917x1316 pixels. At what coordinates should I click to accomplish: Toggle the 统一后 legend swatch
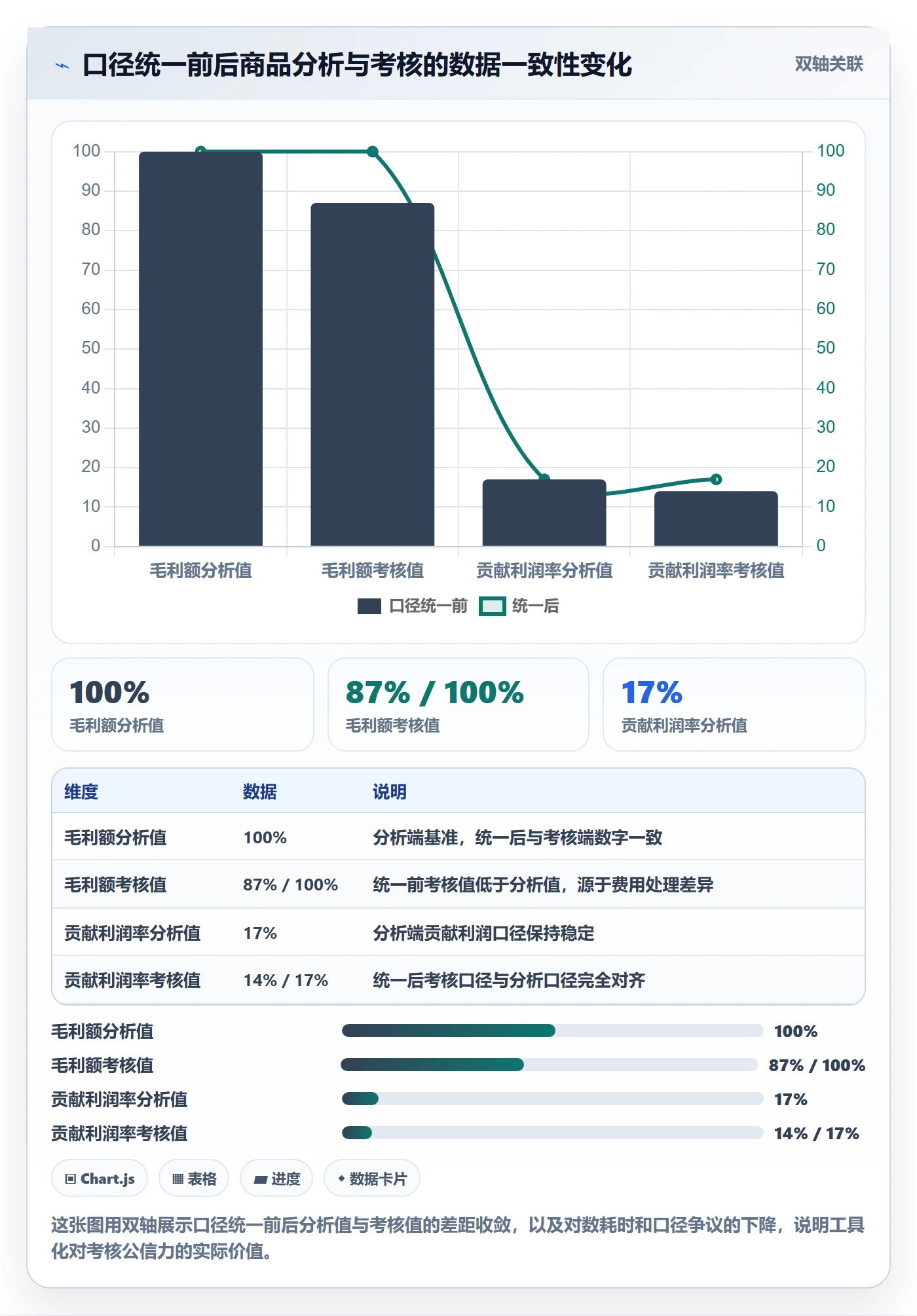click(x=492, y=606)
